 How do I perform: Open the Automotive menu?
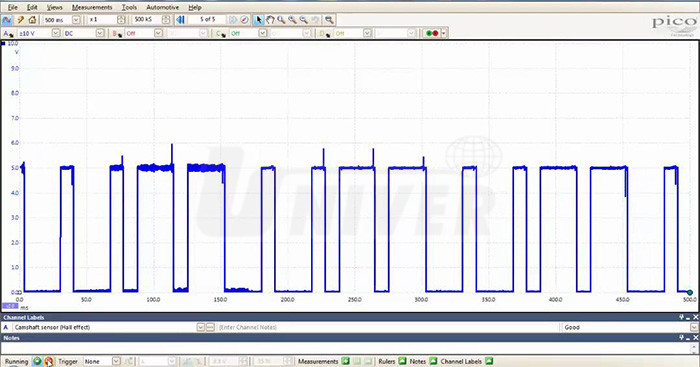point(162,7)
